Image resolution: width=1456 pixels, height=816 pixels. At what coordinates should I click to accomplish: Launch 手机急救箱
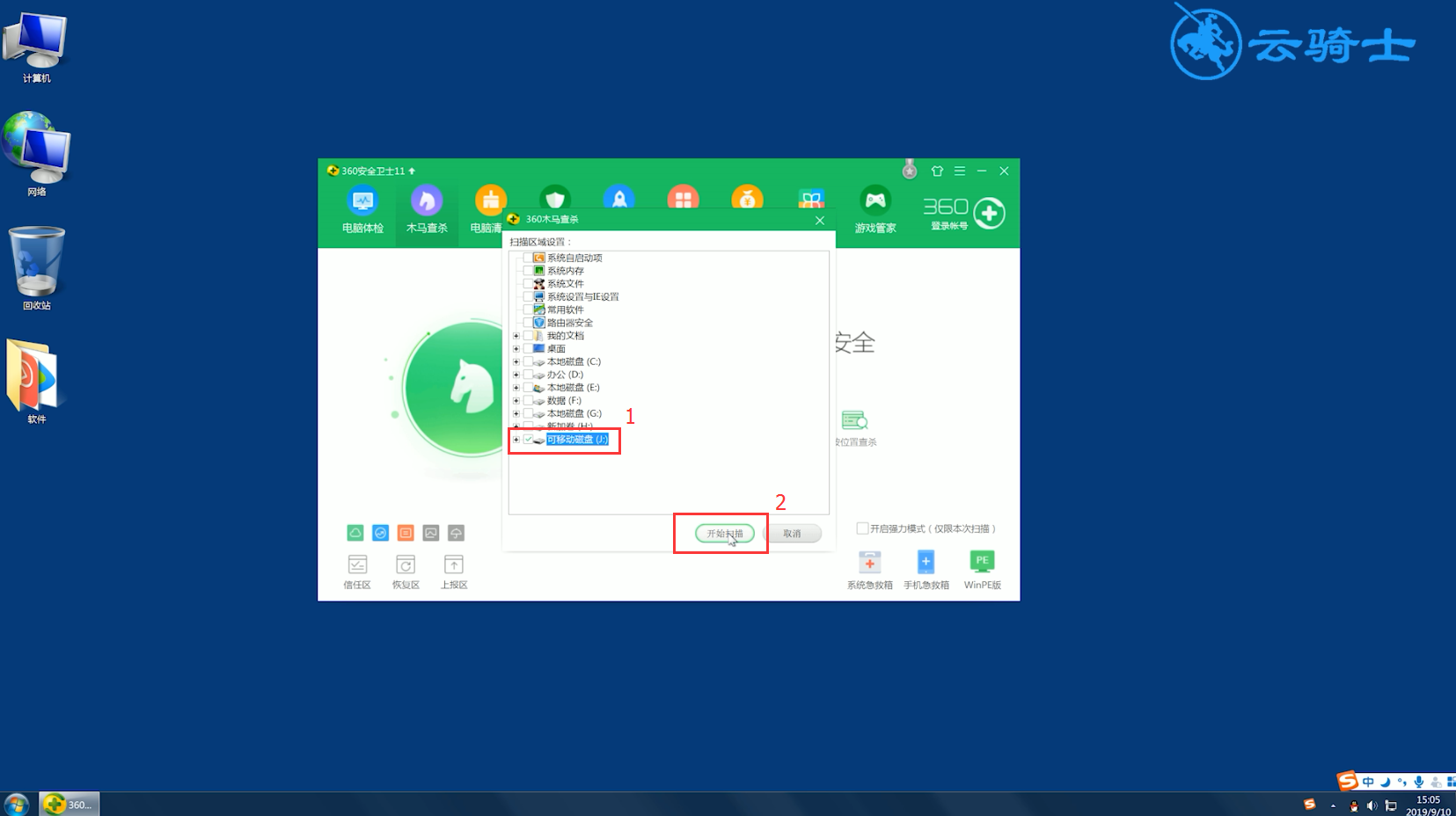[x=926, y=570]
